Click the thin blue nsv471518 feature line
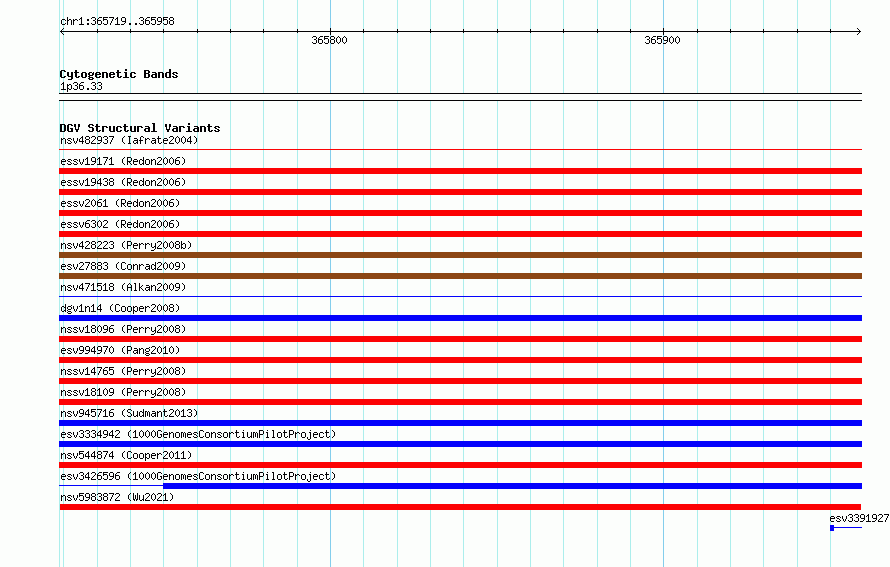This screenshot has width=890, height=567. (x=460, y=296)
